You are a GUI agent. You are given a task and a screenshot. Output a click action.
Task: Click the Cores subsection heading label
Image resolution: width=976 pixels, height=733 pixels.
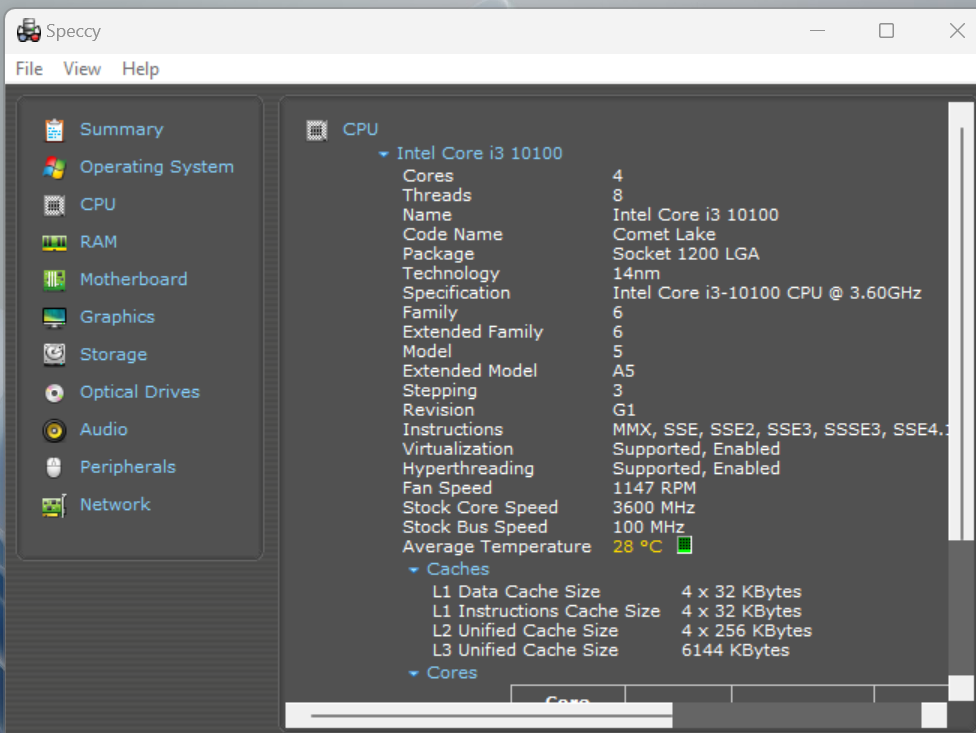coord(452,673)
